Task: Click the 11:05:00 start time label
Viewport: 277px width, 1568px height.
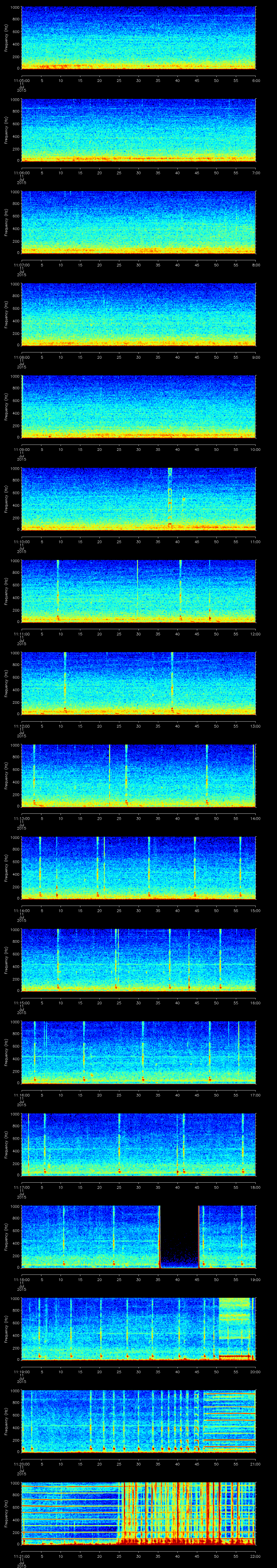Action: (x=21, y=80)
